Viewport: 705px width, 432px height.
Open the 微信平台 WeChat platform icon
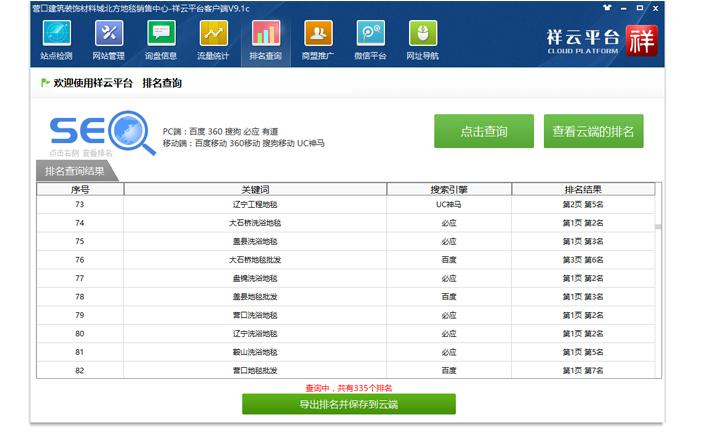[370, 40]
